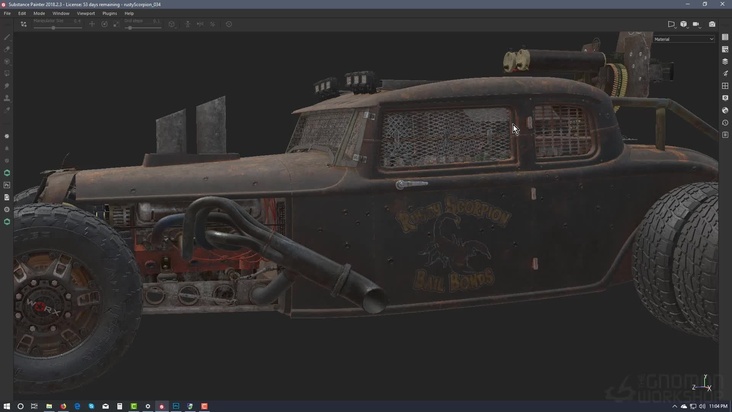
Task: Open Task View from the taskbar
Action: pyautogui.click(x=34, y=406)
